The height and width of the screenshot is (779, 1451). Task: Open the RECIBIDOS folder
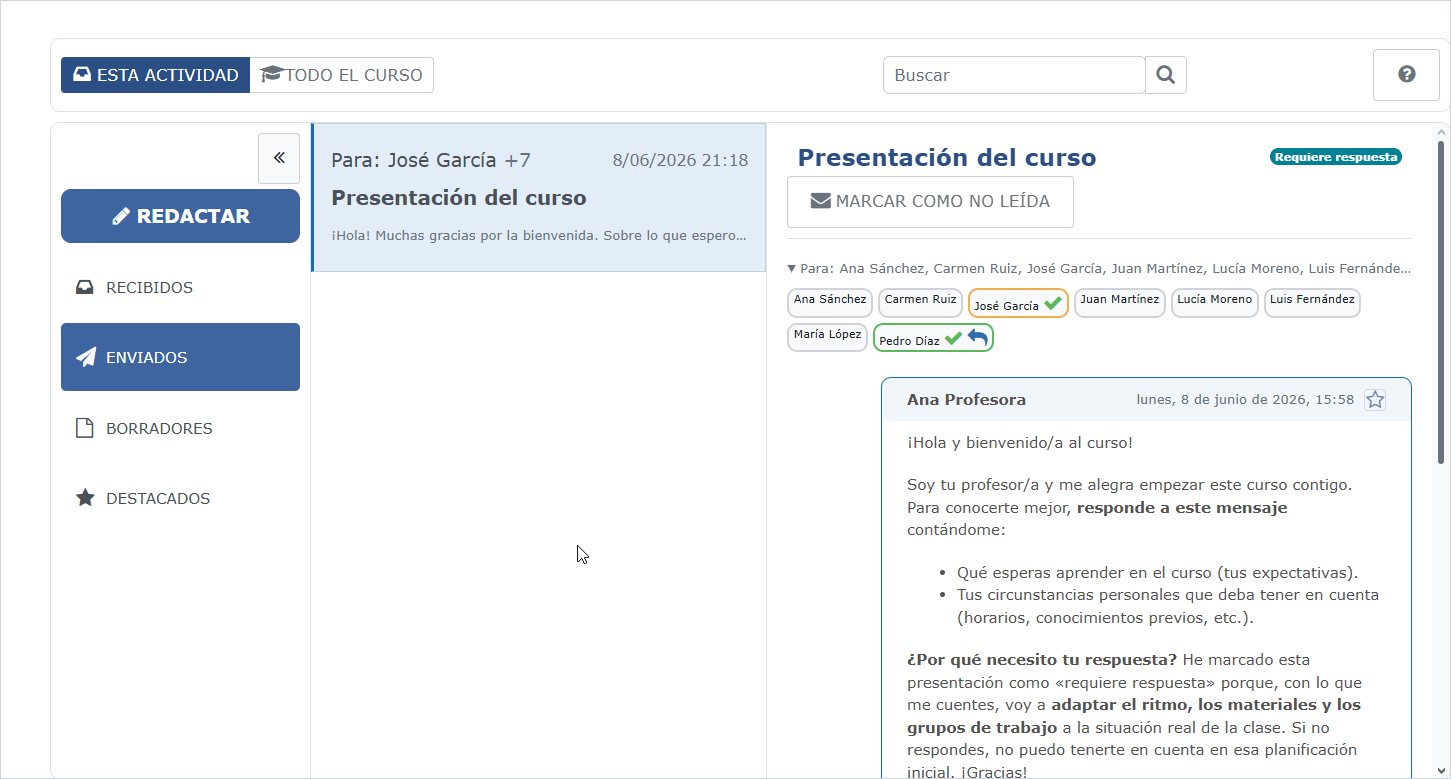coord(180,288)
